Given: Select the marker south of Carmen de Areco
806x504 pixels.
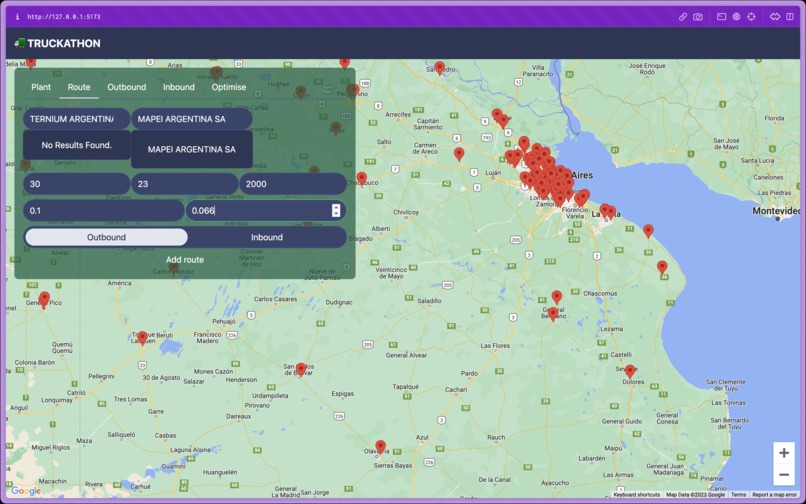Looking at the screenshot, I should 459,154.
